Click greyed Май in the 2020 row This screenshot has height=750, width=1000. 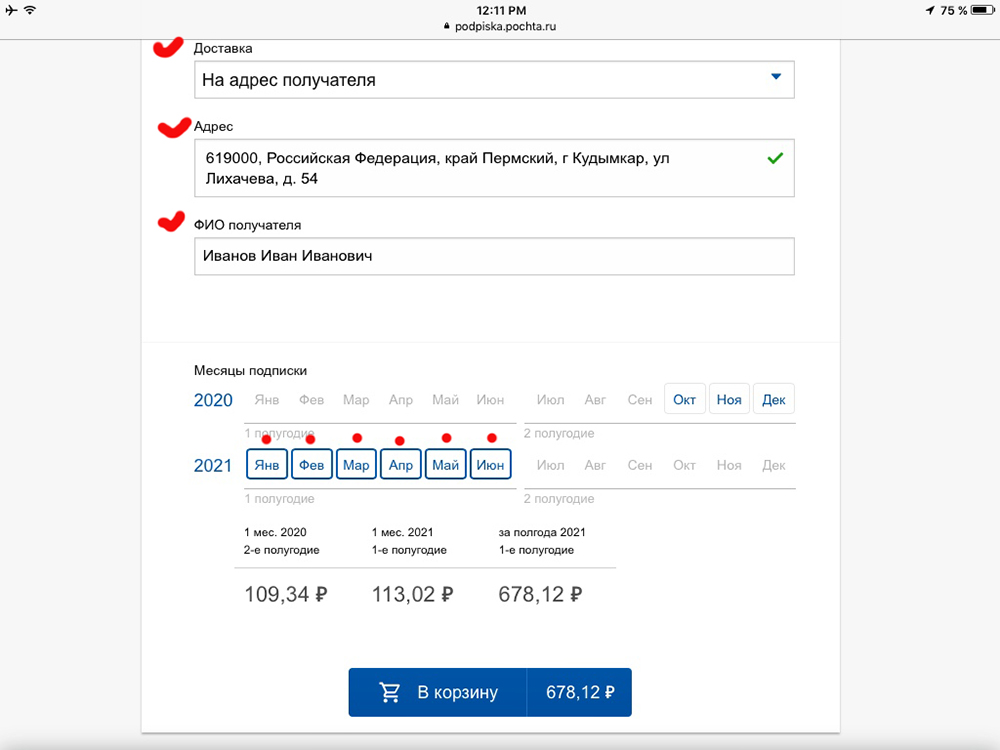[445, 400]
